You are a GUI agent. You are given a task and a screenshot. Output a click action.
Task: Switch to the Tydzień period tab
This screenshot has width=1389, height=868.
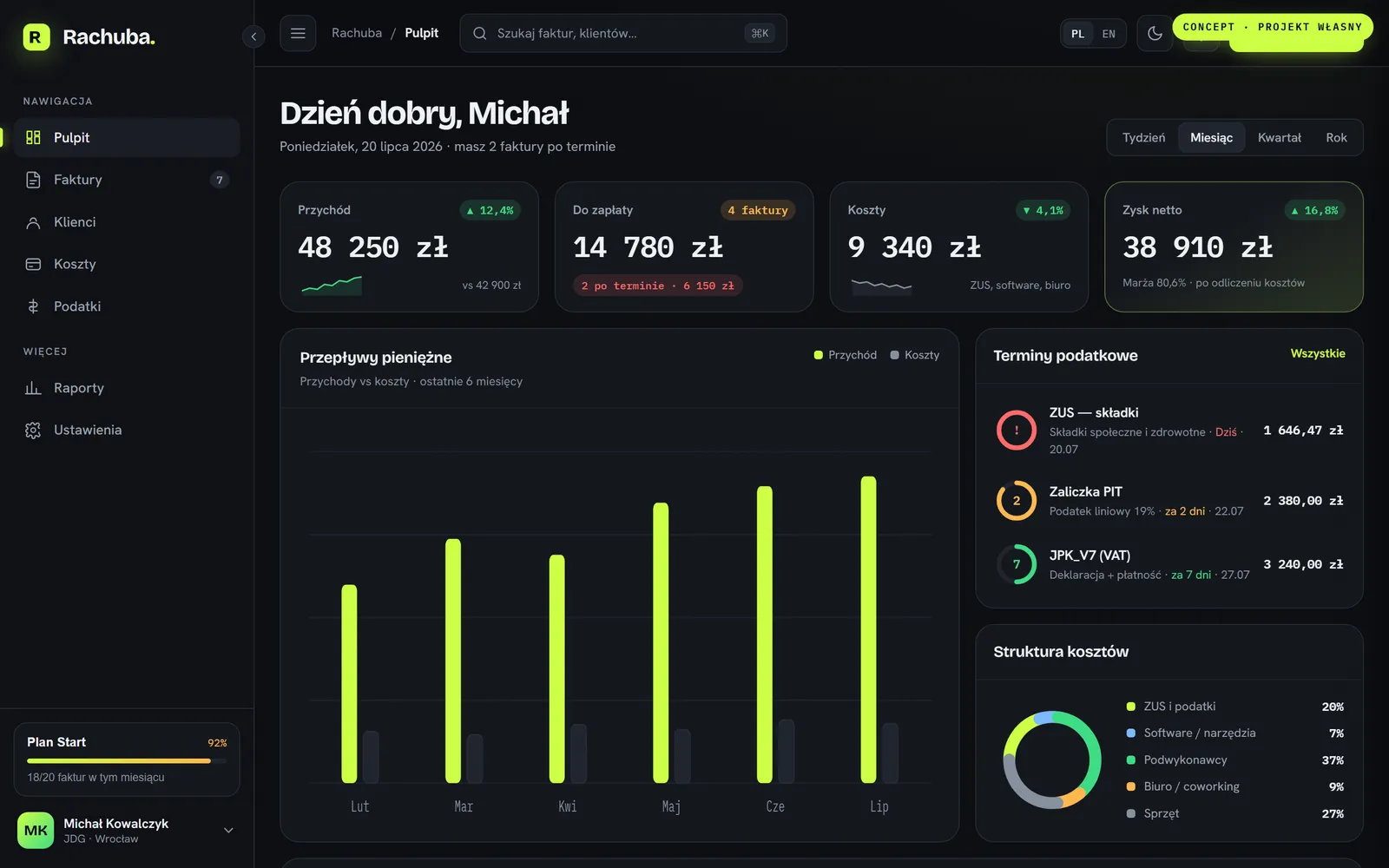1143,137
